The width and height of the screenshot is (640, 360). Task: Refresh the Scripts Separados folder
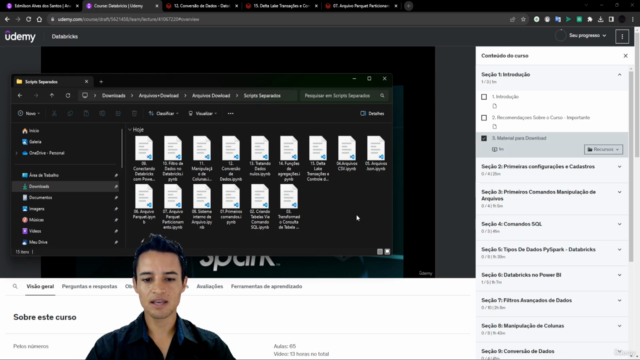pyautogui.click(x=68, y=96)
